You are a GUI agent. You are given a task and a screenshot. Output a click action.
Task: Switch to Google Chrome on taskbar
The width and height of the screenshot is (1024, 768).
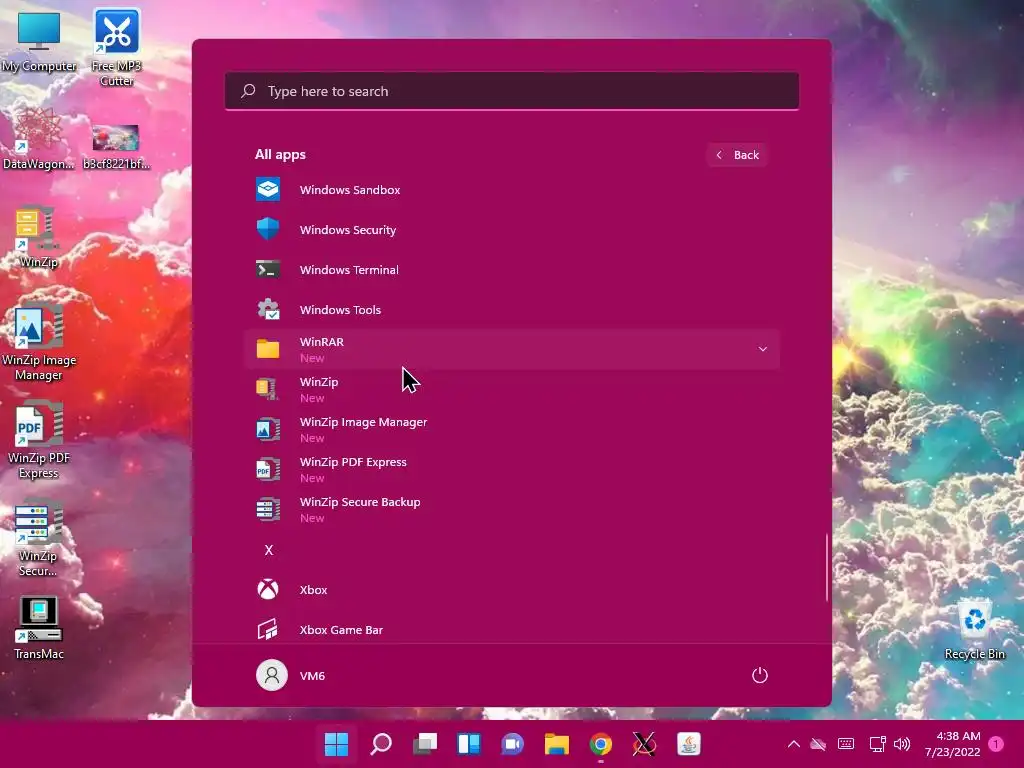[x=601, y=744]
